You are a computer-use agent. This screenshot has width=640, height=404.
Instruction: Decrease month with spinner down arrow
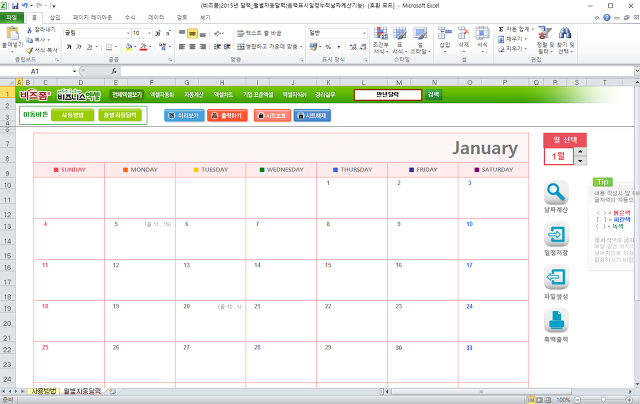tap(580, 161)
